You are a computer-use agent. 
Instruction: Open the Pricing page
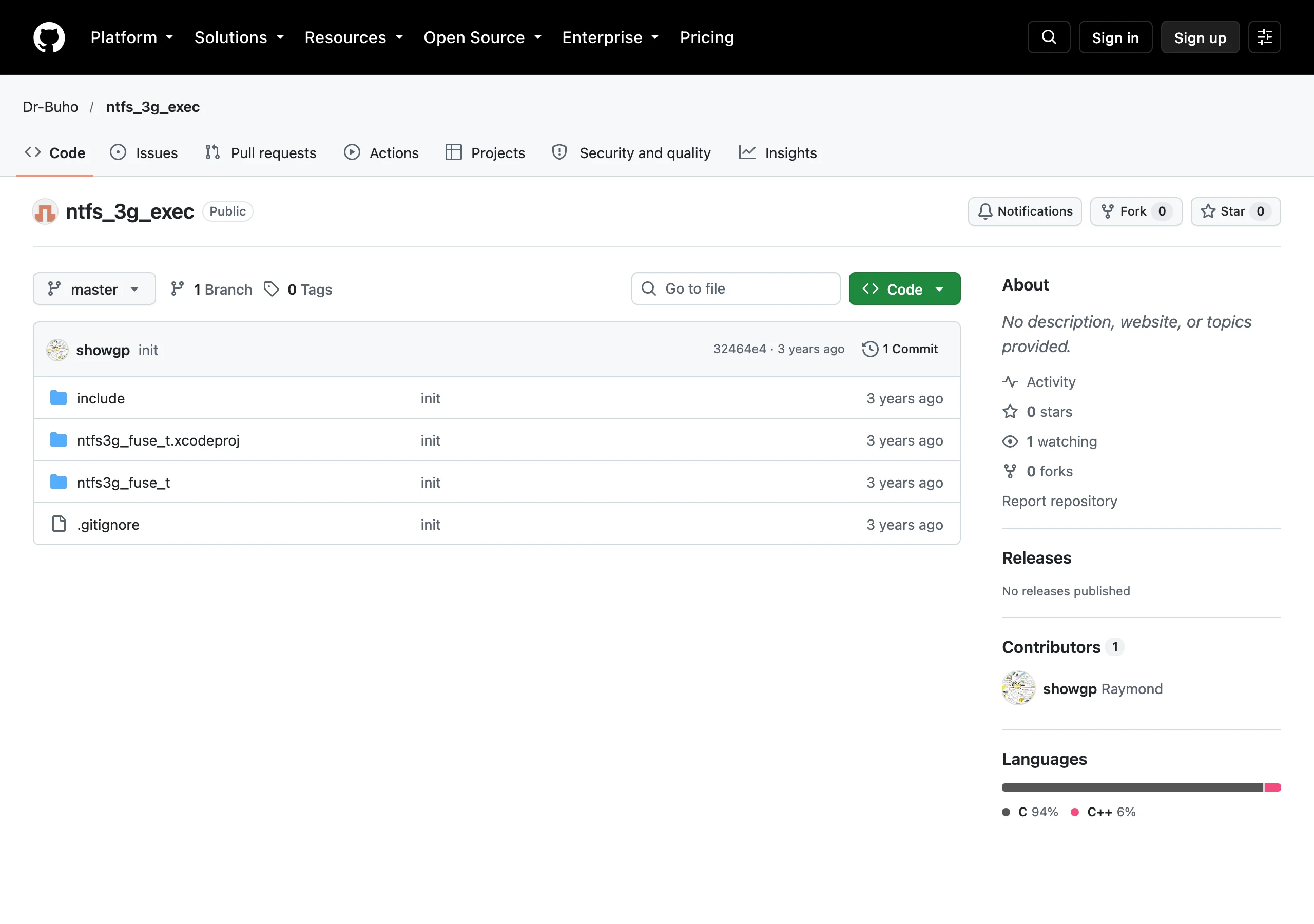pos(707,37)
